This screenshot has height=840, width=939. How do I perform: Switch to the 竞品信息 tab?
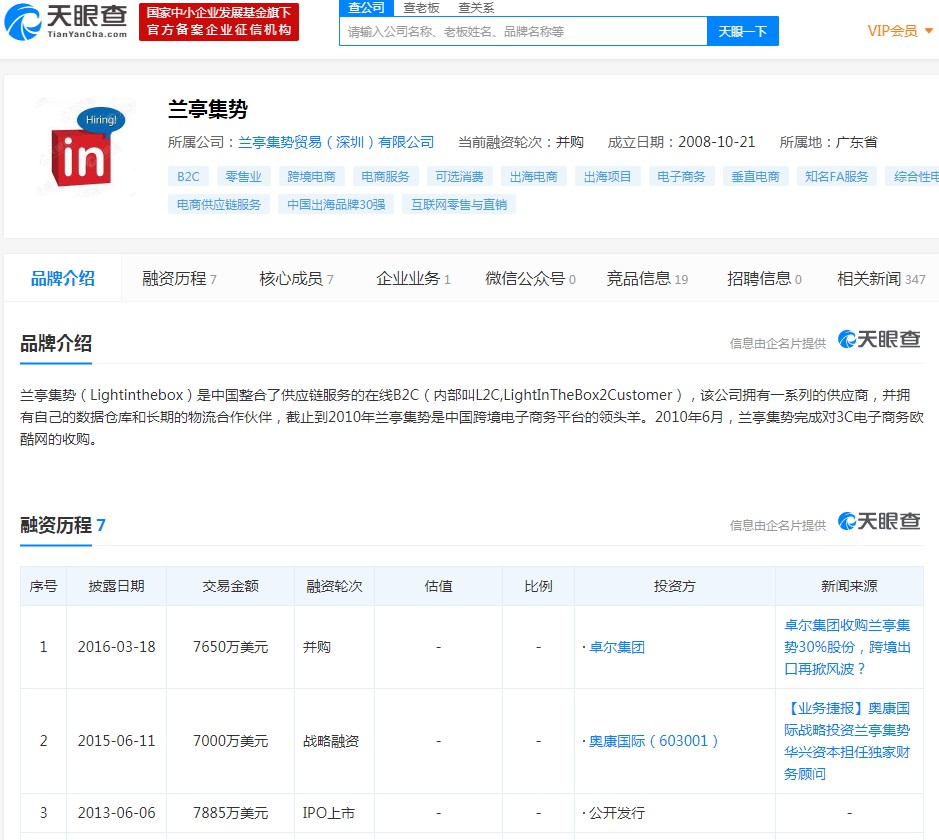pos(647,279)
